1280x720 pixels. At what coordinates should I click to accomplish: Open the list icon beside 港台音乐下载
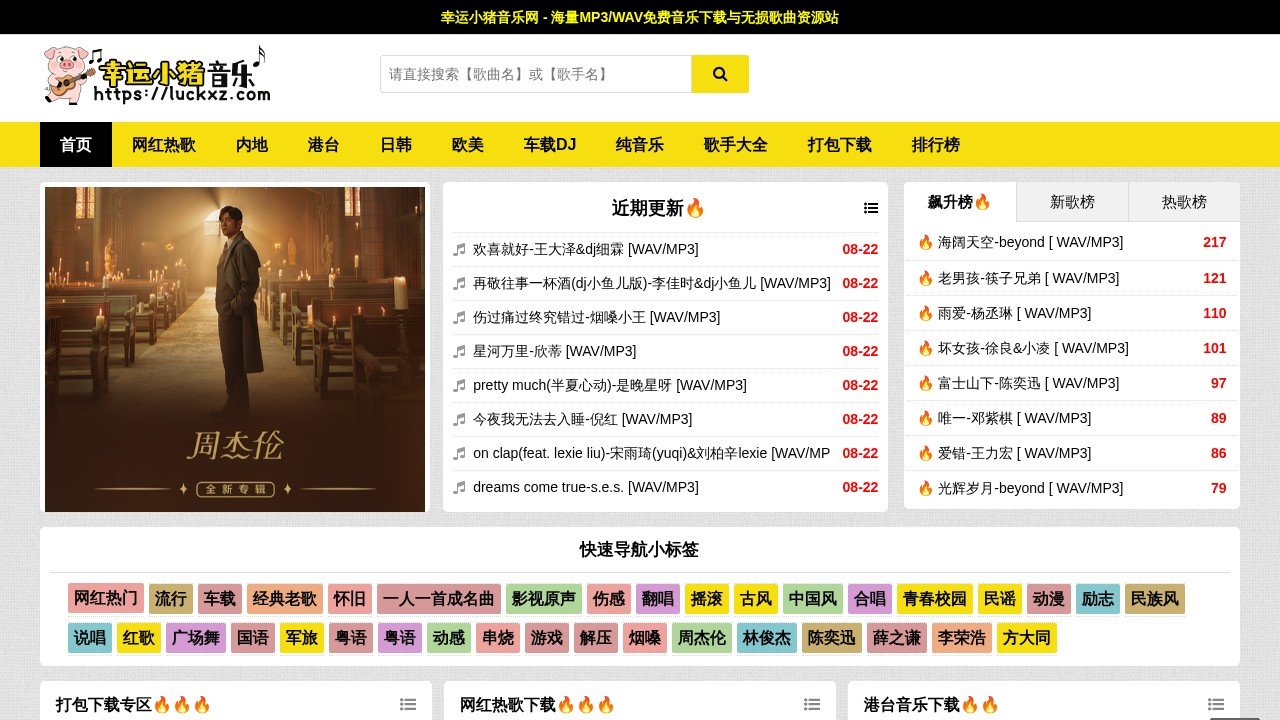tap(1216, 705)
